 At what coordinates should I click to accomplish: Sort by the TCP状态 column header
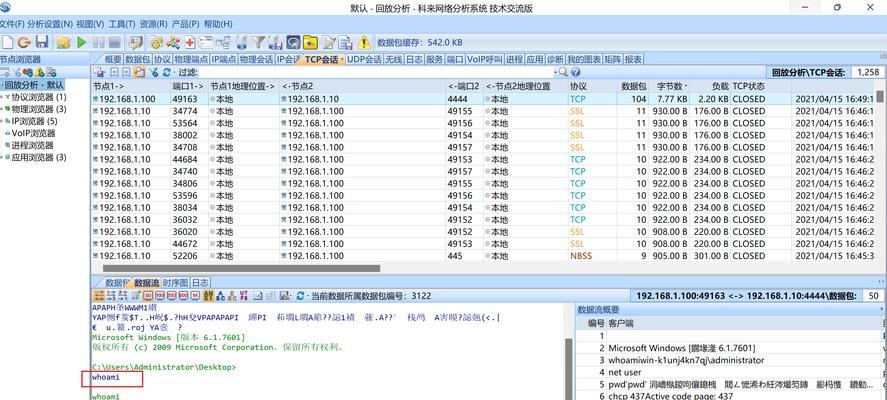coord(761,87)
